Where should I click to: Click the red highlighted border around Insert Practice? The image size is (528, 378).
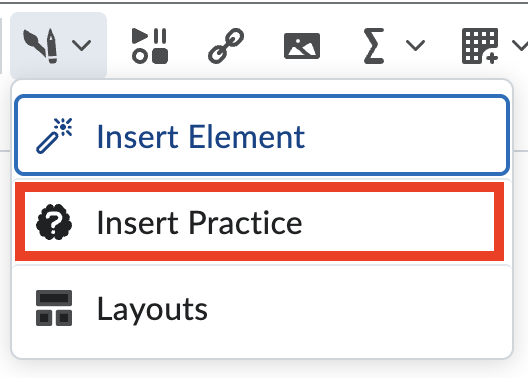point(260,187)
